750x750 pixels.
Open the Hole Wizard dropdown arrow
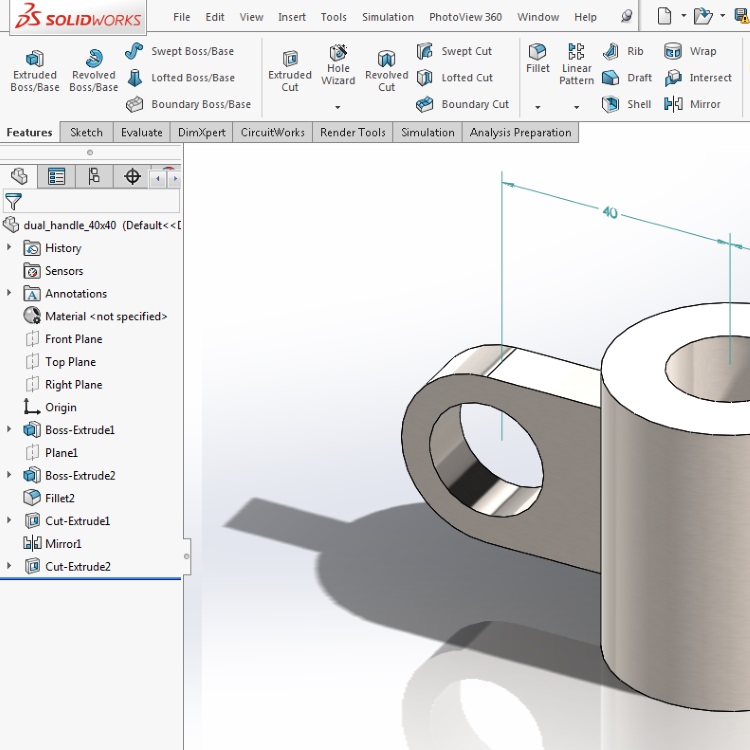338,106
